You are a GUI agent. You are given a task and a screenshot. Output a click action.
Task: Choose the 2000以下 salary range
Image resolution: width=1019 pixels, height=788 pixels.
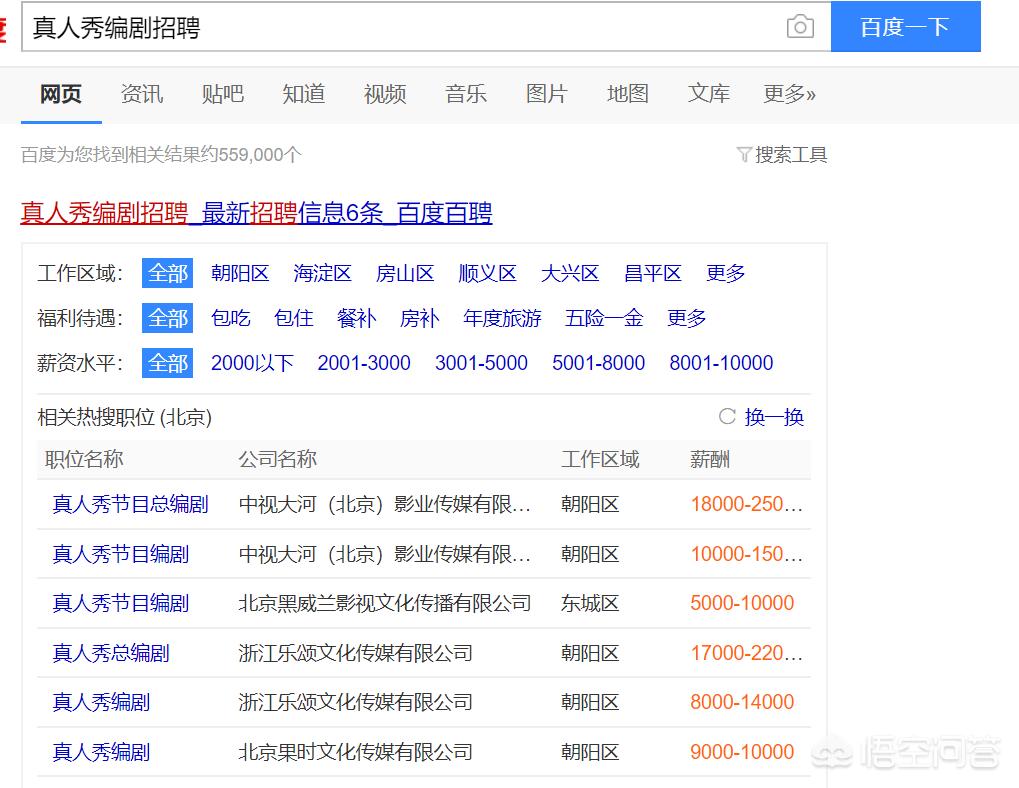click(x=252, y=362)
